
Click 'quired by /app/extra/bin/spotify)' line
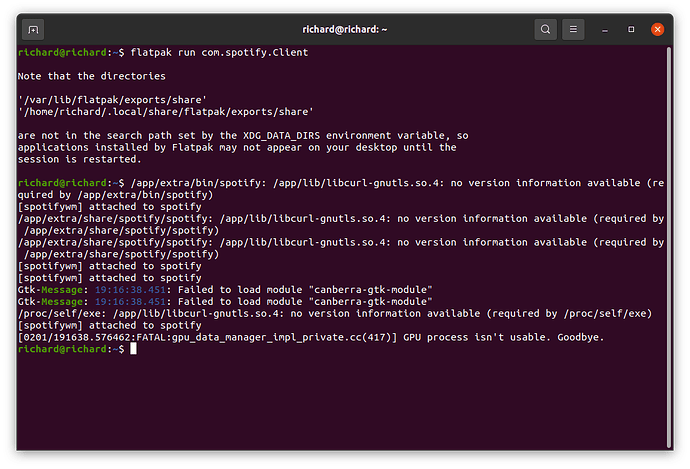click(115, 195)
